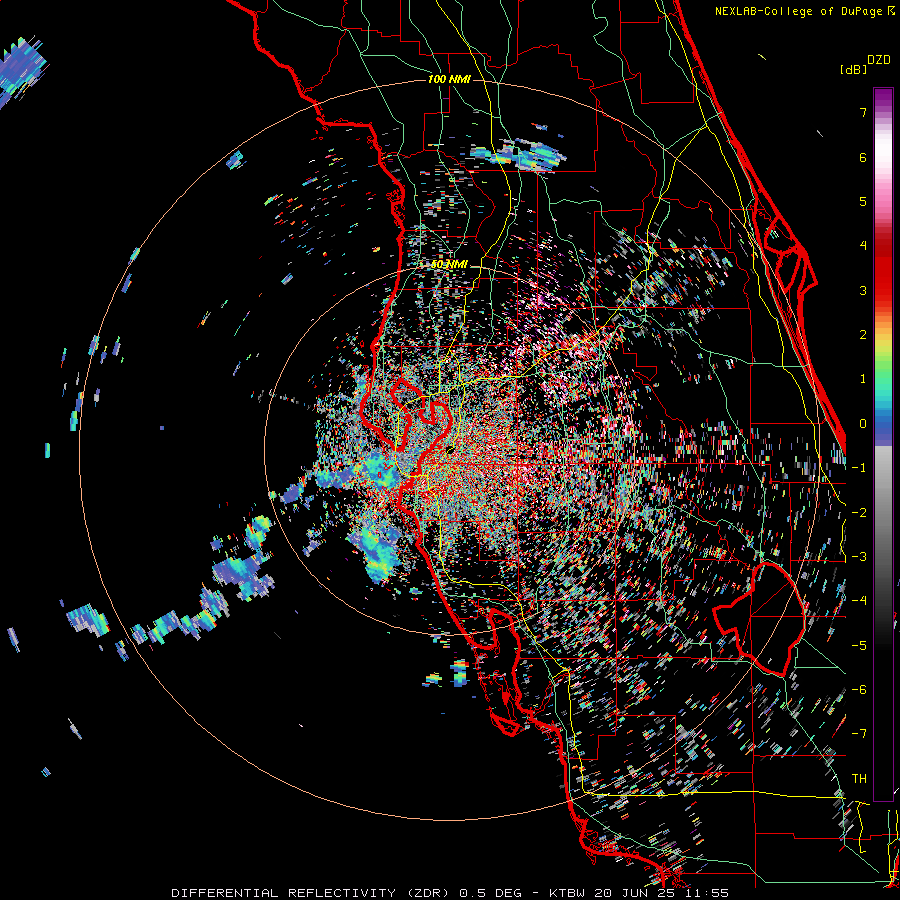Click the 2 value on the color scale

click(x=863, y=335)
